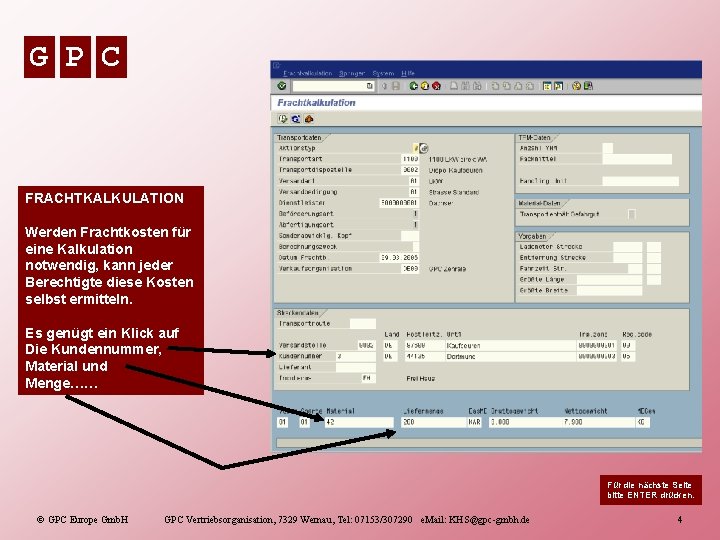Click the Material input field with 42
The width and height of the screenshot is (720, 540).
click(x=359, y=422)
